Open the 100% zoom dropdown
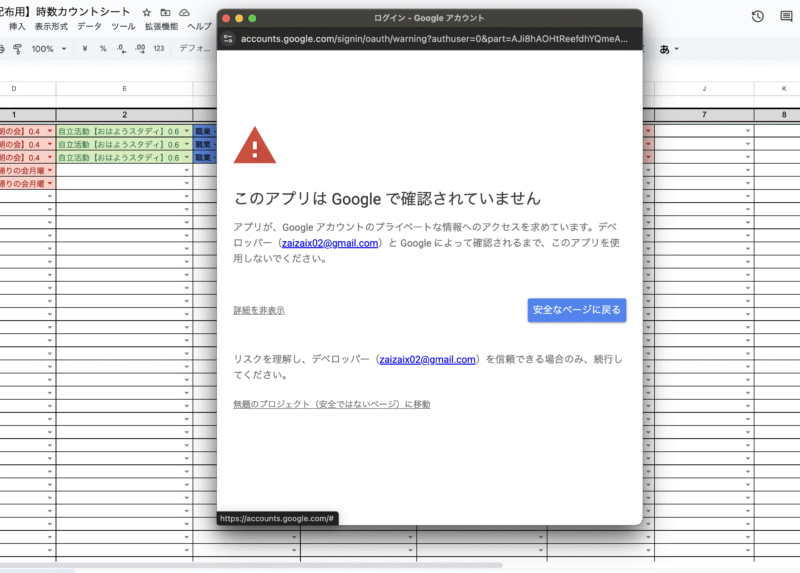The image size is (800, 573). coord(48,48)
